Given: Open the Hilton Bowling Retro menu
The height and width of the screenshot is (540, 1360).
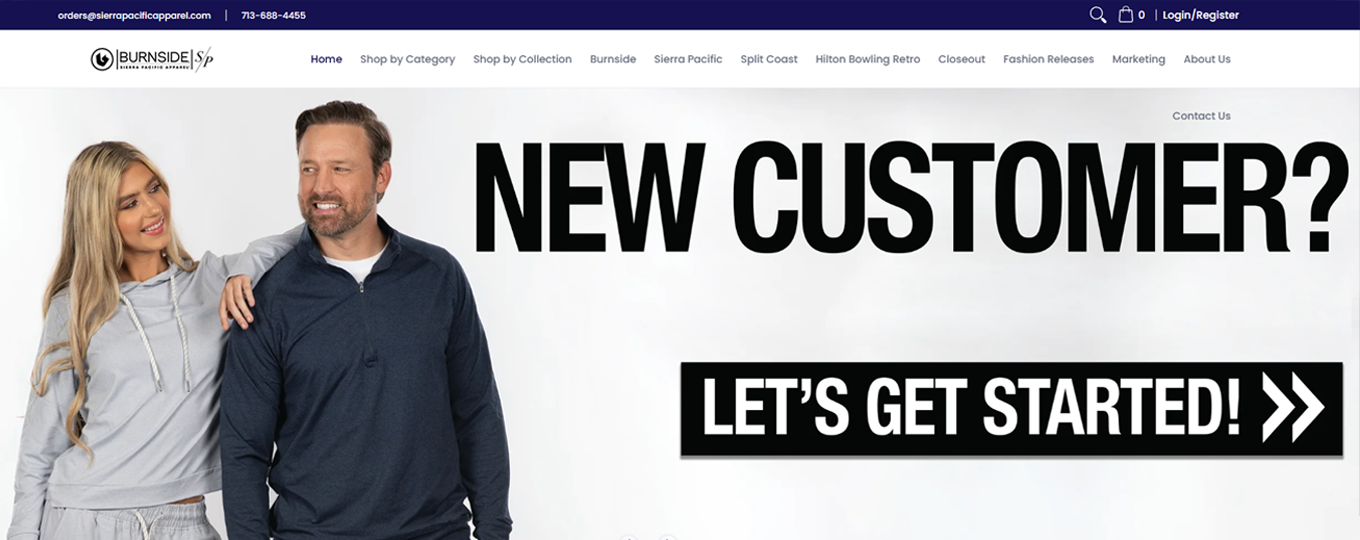Looking at the screenshot, I should point(868,59).
